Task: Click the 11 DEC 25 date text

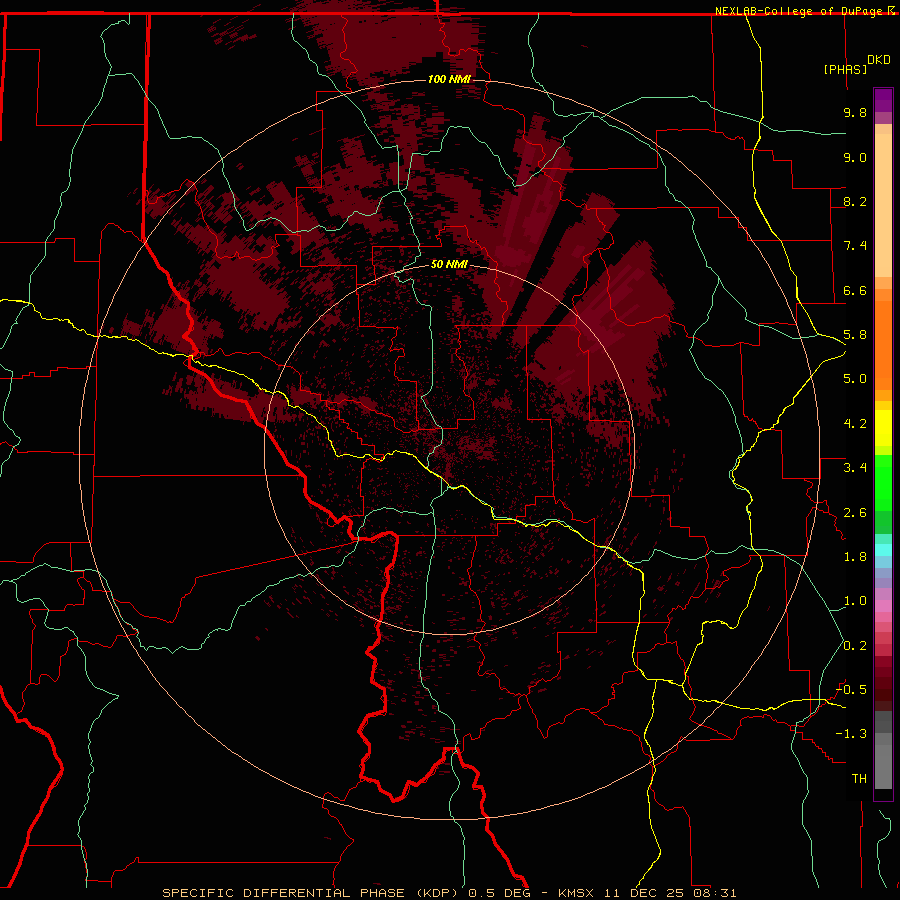Action: point(643,893)
